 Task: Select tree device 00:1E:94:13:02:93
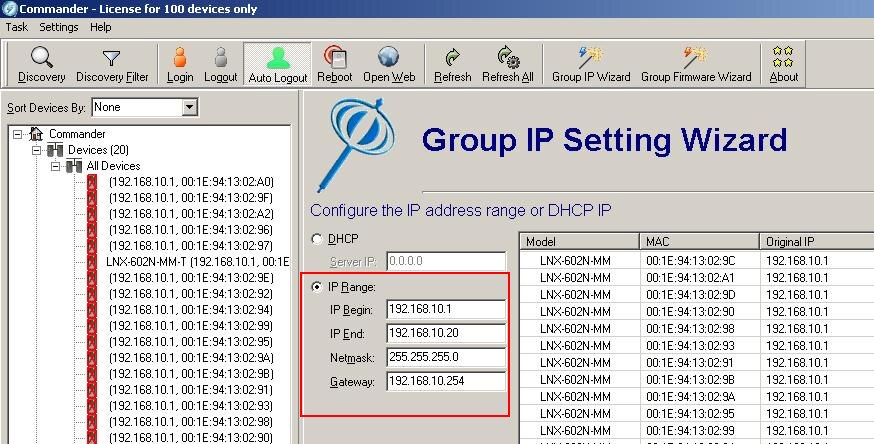[191, 406]
